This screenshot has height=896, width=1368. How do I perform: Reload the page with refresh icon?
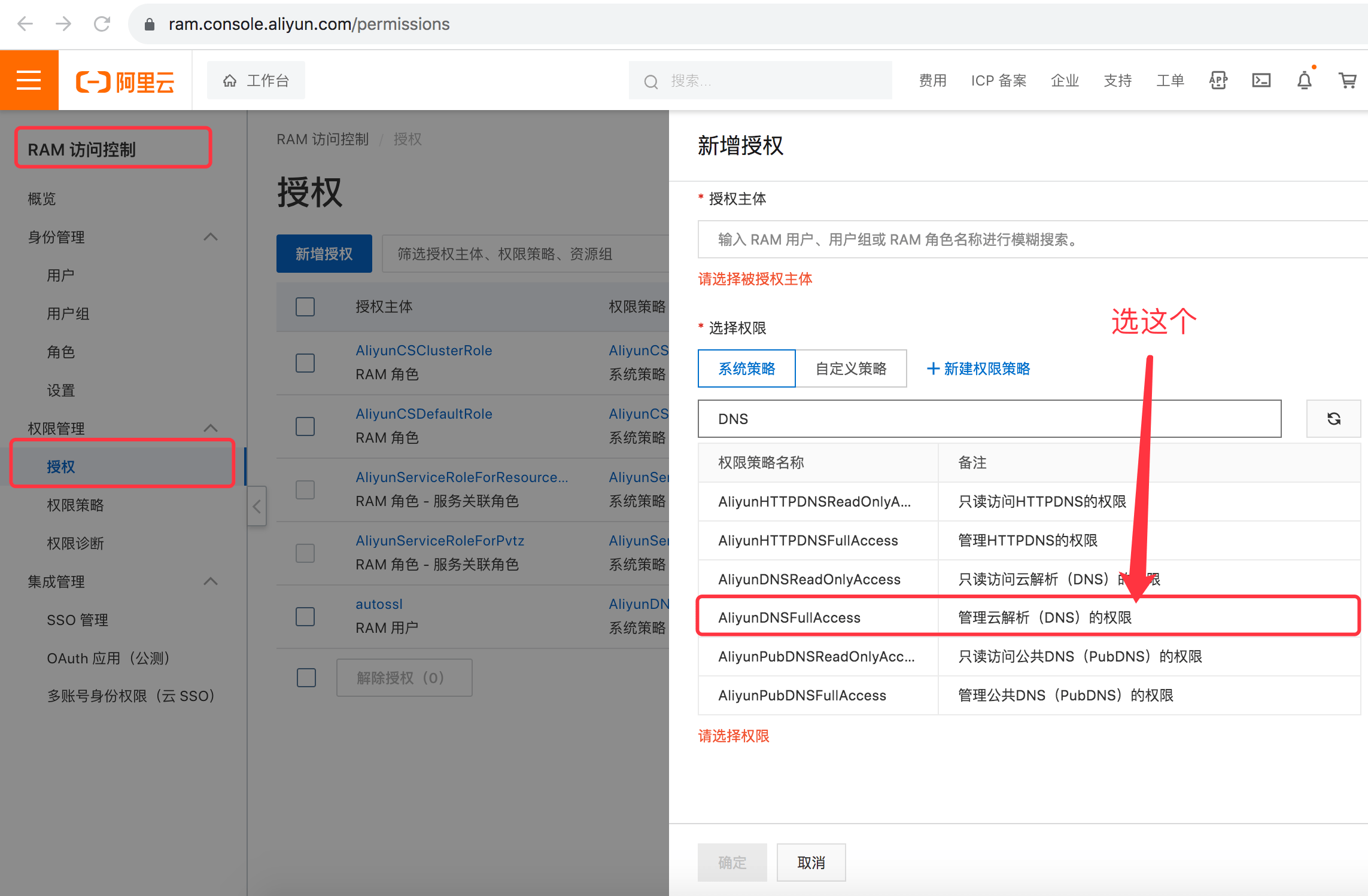click(x=102, y=24)
